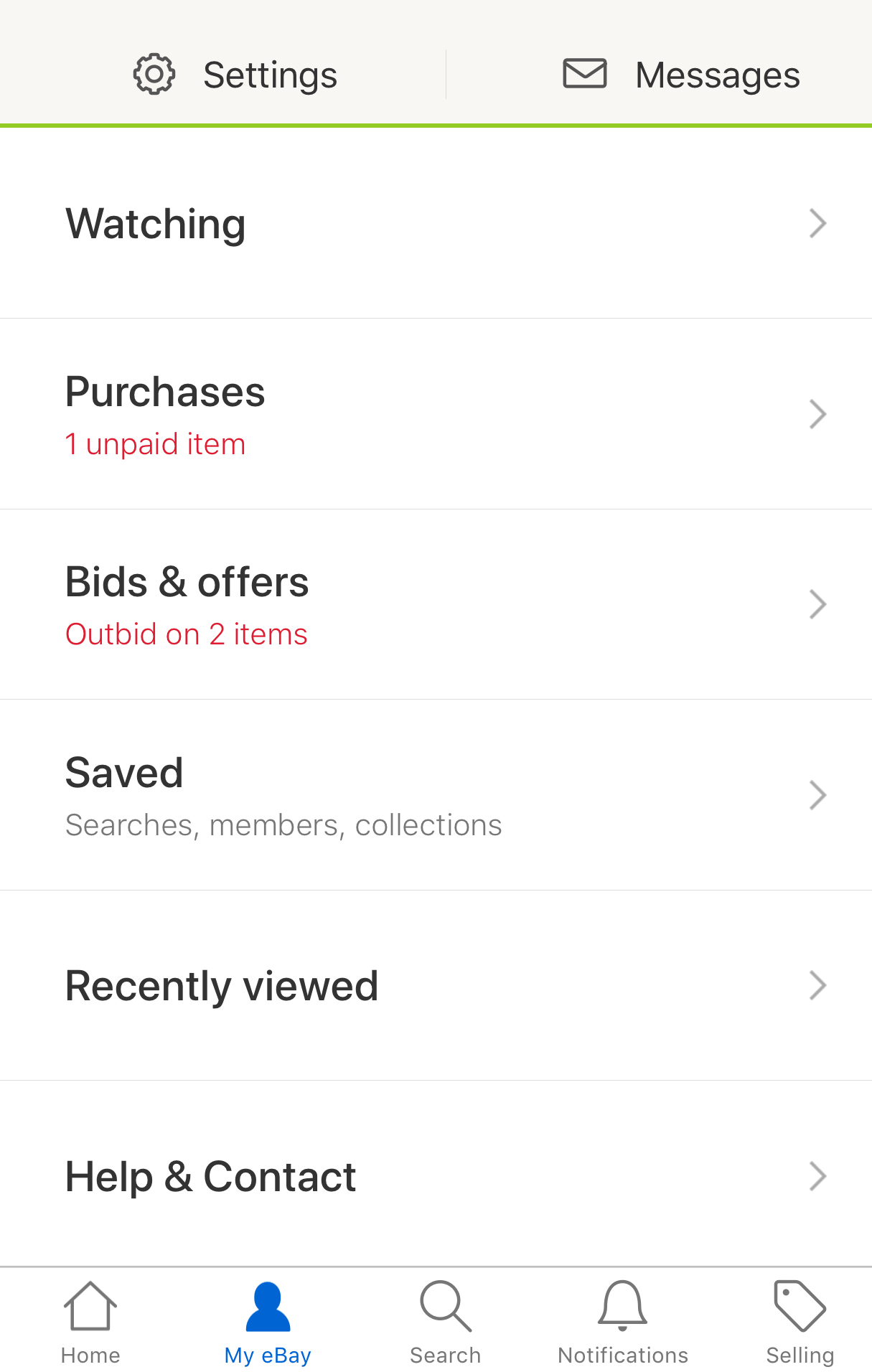View the Outbid on 2 items notice
This screenshot has width=872, height=1372.
tap(187, 634)
